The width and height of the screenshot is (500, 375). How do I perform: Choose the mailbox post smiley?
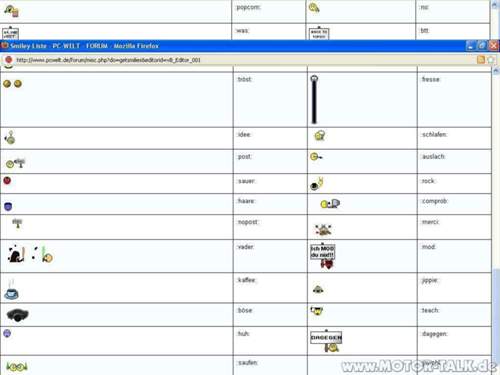15,162
